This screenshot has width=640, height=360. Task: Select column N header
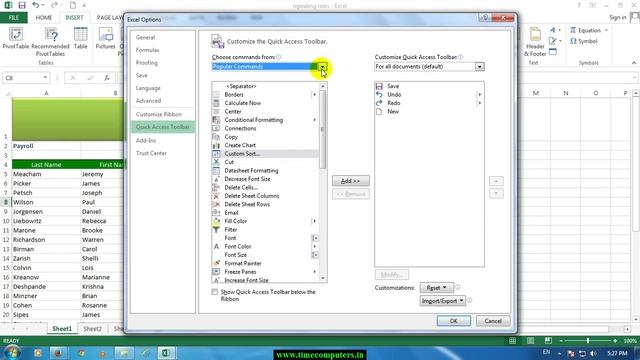(566, 93)
